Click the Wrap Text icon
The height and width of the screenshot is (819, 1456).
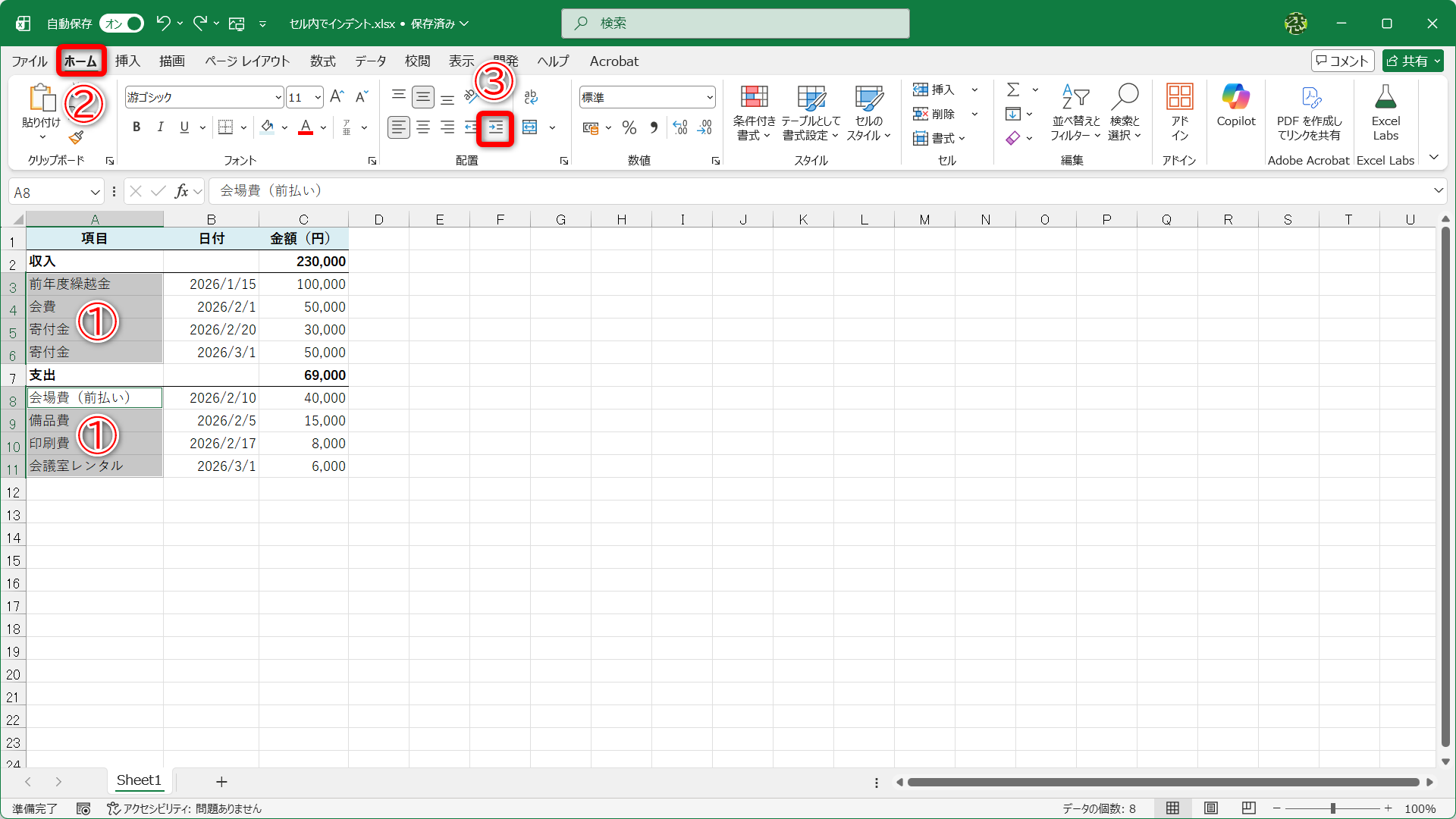[x=531, y=96]
